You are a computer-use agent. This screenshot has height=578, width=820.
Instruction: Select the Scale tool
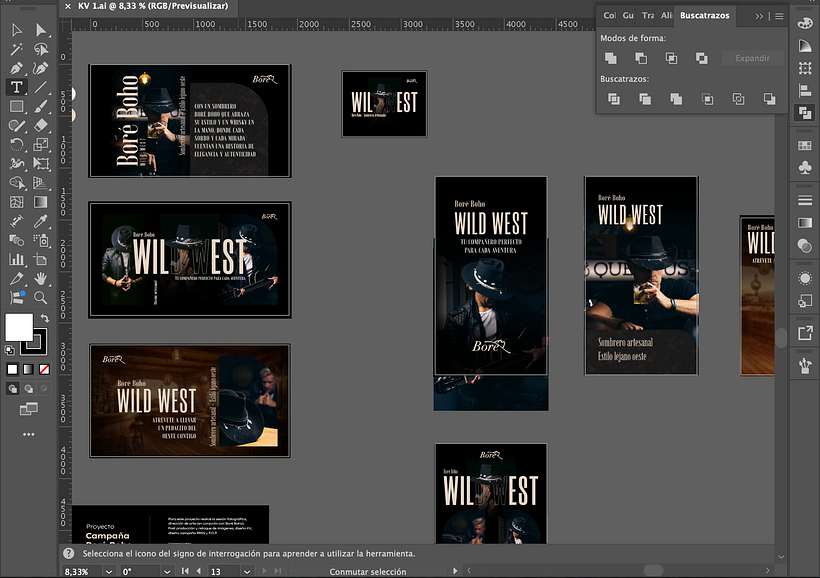pyautogui.click(x=41, y=144)
